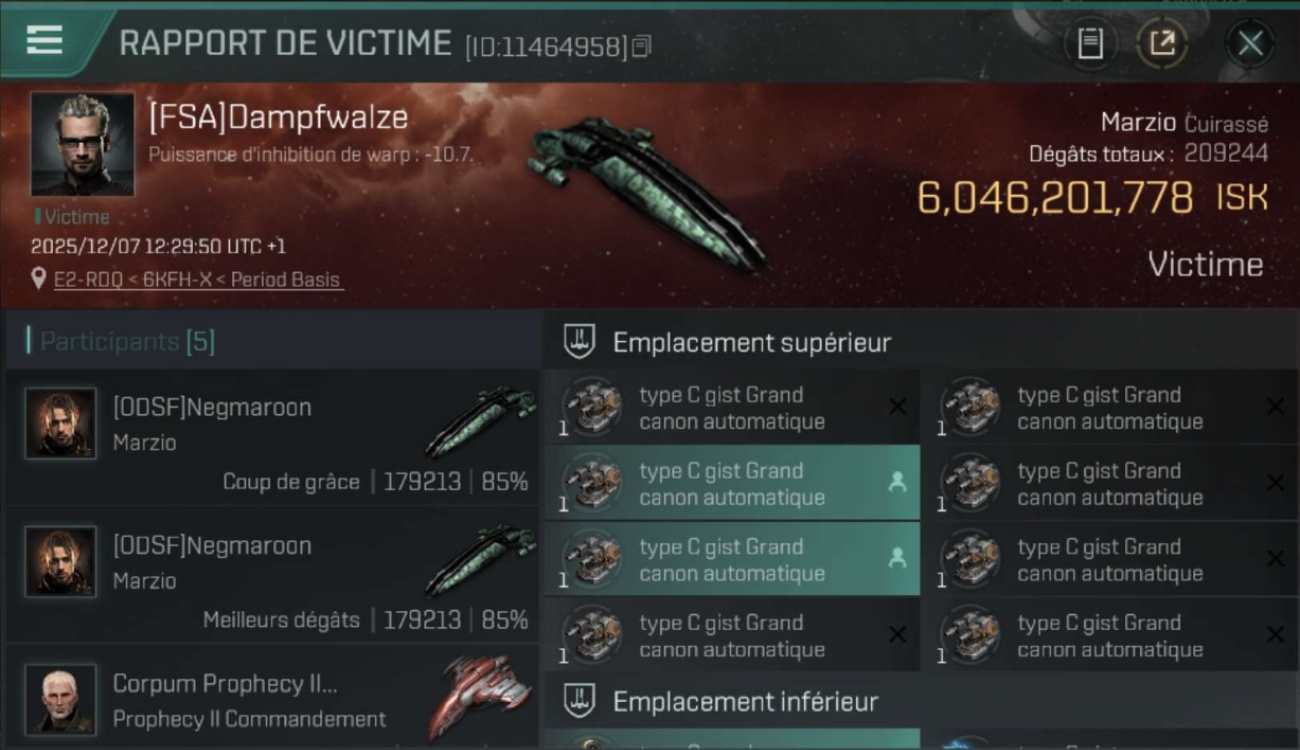Click first Negmaroon participant portrait
1300x750 pixels.
tap(61, 424)
